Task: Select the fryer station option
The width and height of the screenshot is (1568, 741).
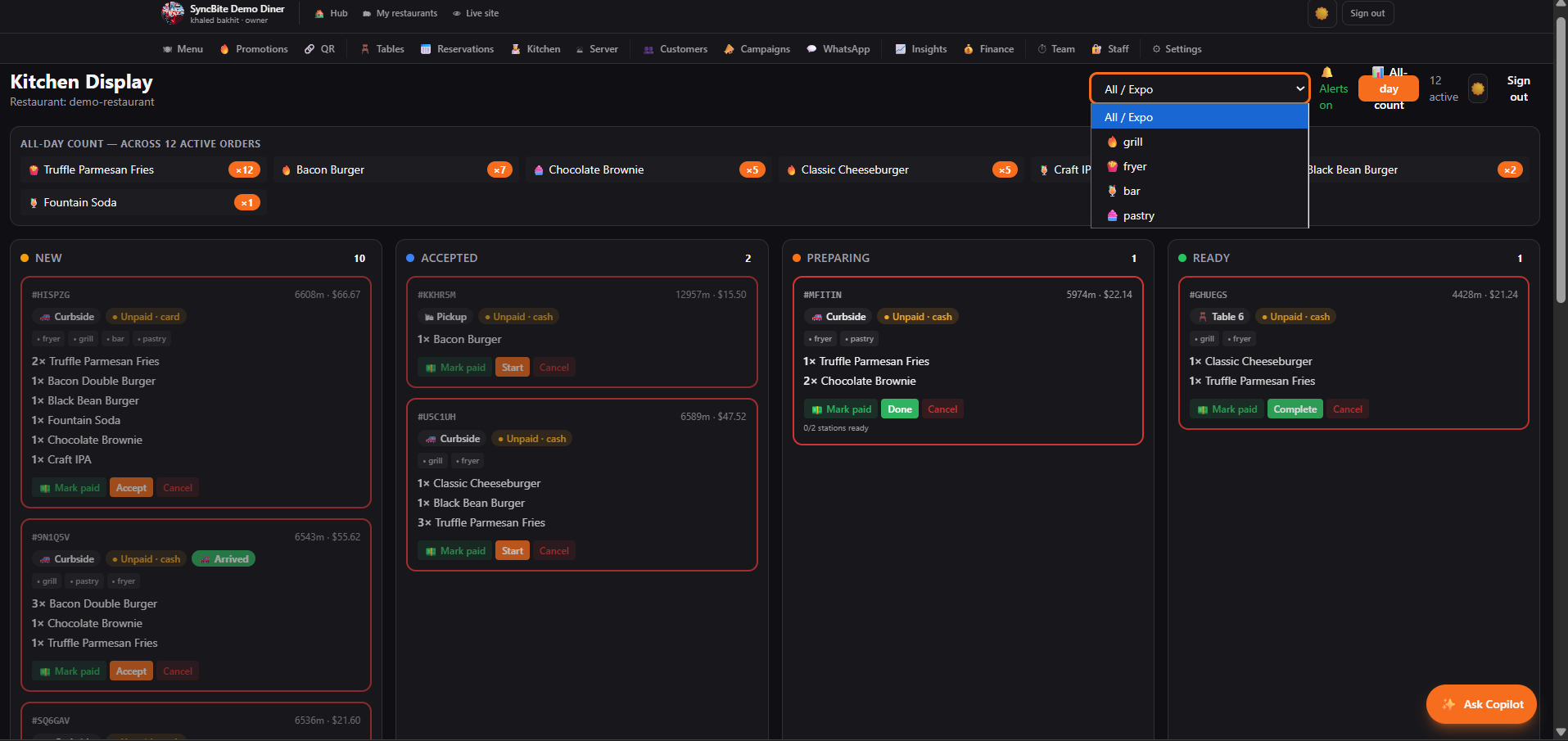Action: point(1200,166)
